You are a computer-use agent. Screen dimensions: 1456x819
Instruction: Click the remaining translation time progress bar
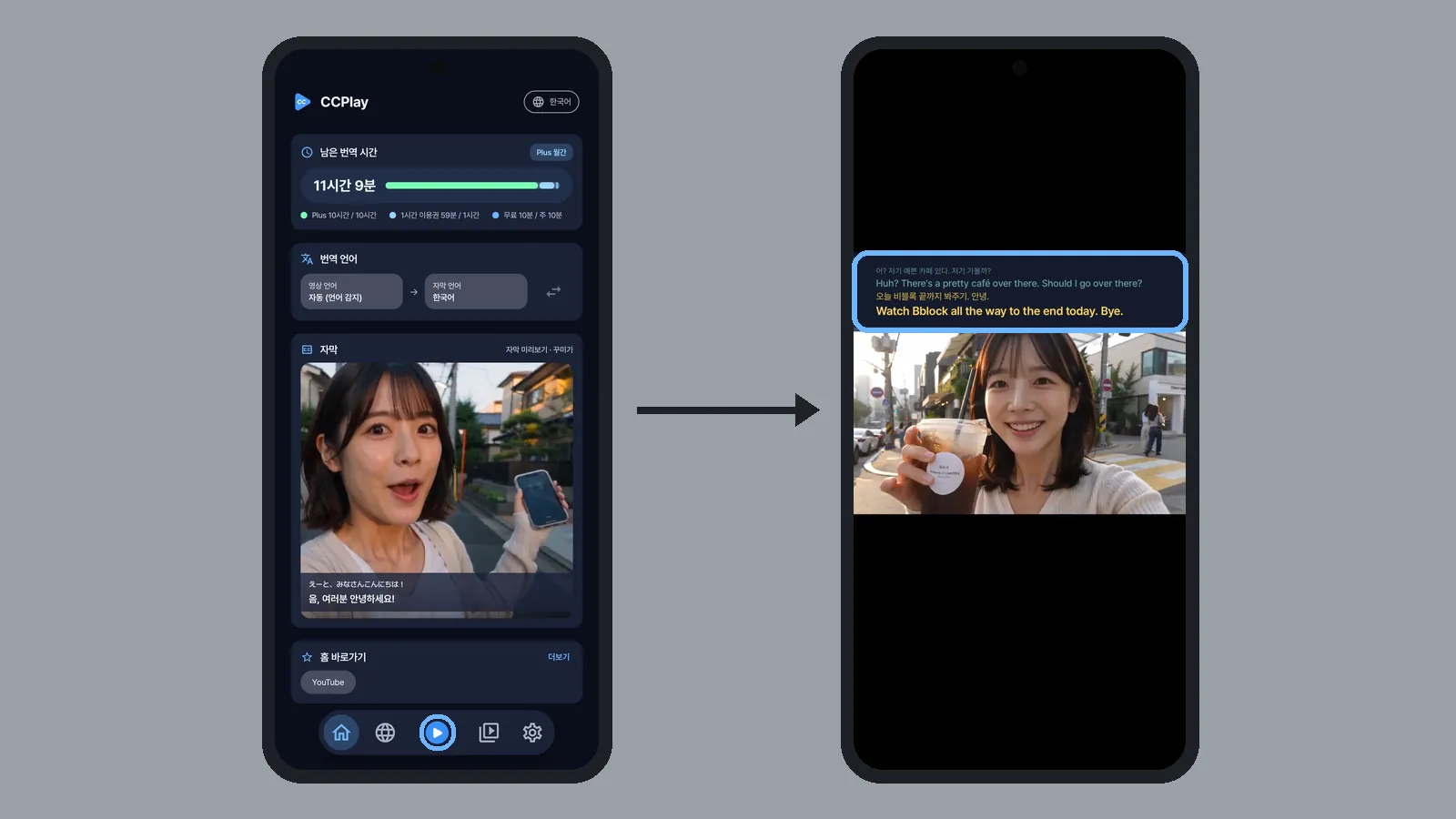[x=472, y=186]
